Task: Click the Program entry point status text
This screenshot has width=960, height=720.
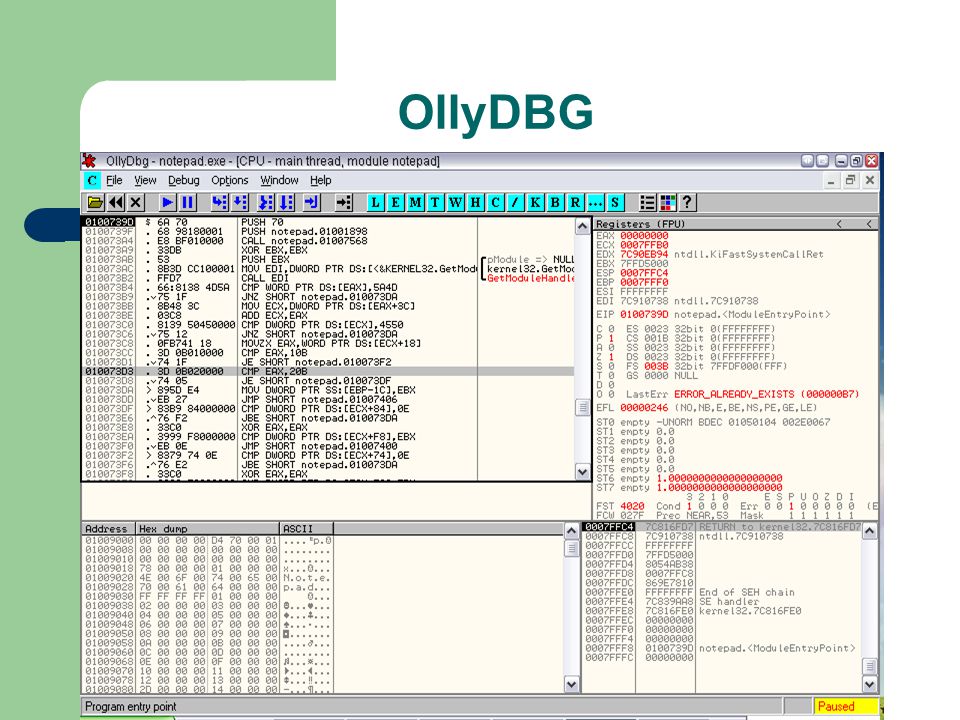Action: [x=130, y=707]
